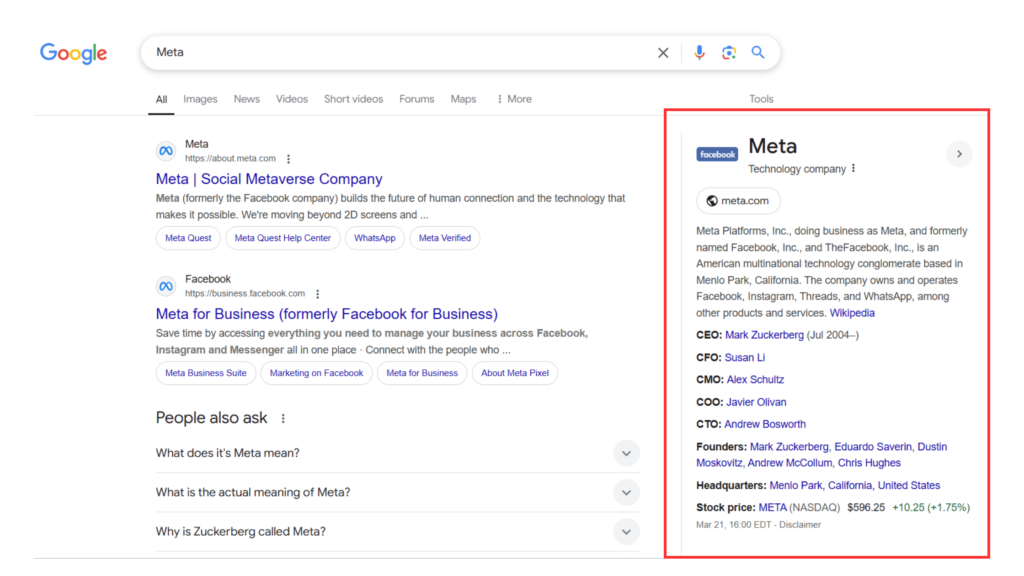Open the three-dot menu beside People also ask
The width and height of the screenshot is (1024, 576).
(x=283, y=419)
